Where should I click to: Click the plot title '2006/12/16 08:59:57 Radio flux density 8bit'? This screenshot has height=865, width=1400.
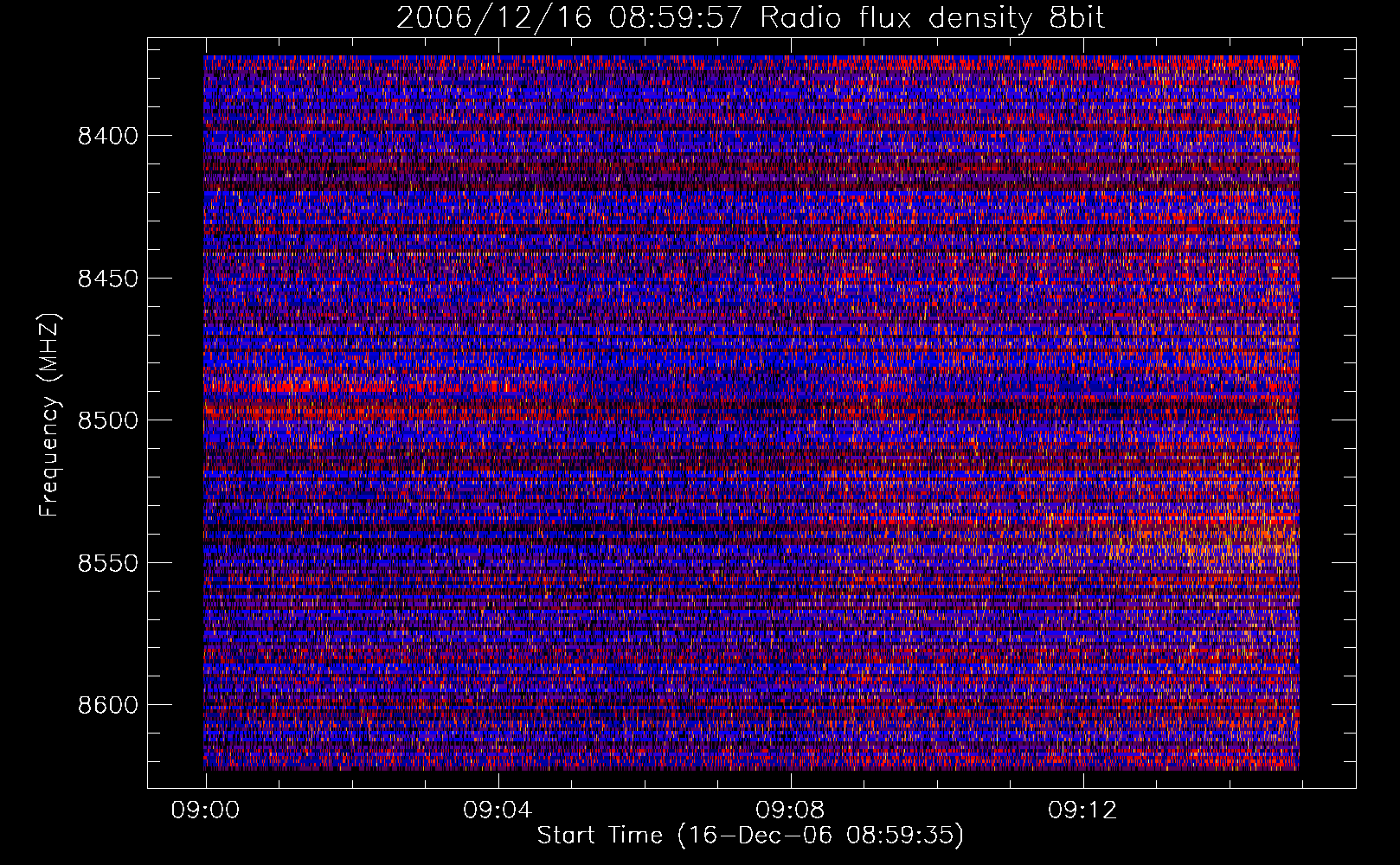tap(750, 17)
